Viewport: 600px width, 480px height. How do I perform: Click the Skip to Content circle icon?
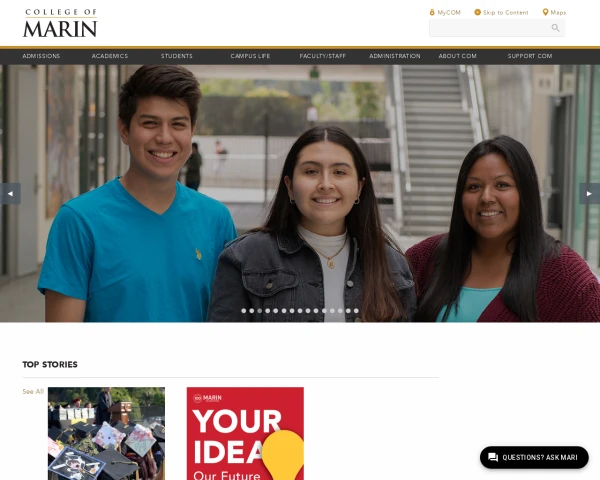[x=477, y=12]
